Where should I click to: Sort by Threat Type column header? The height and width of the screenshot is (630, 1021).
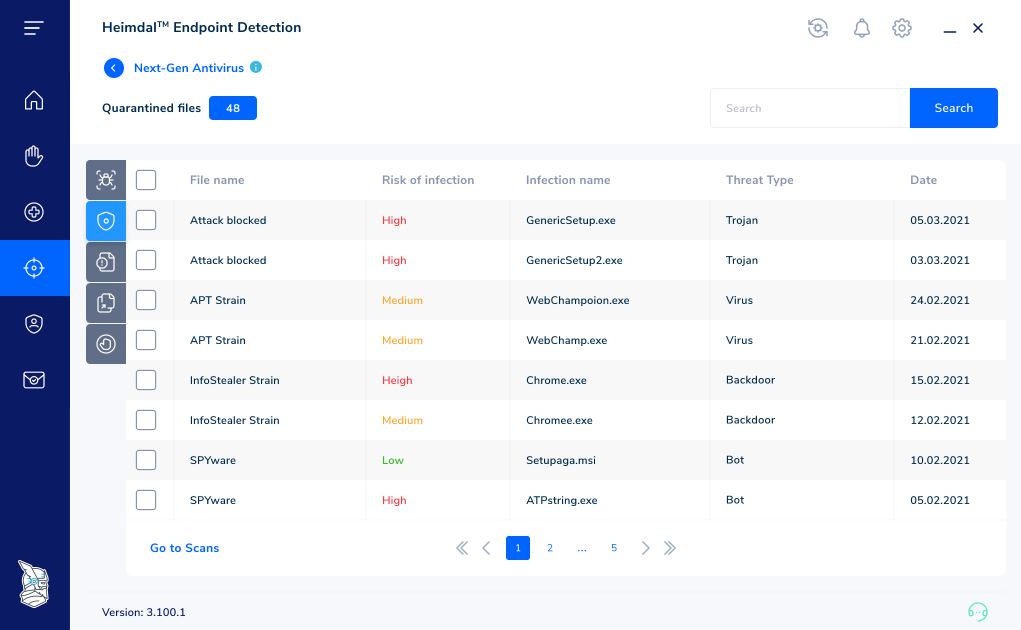click(x=759, y=180)
